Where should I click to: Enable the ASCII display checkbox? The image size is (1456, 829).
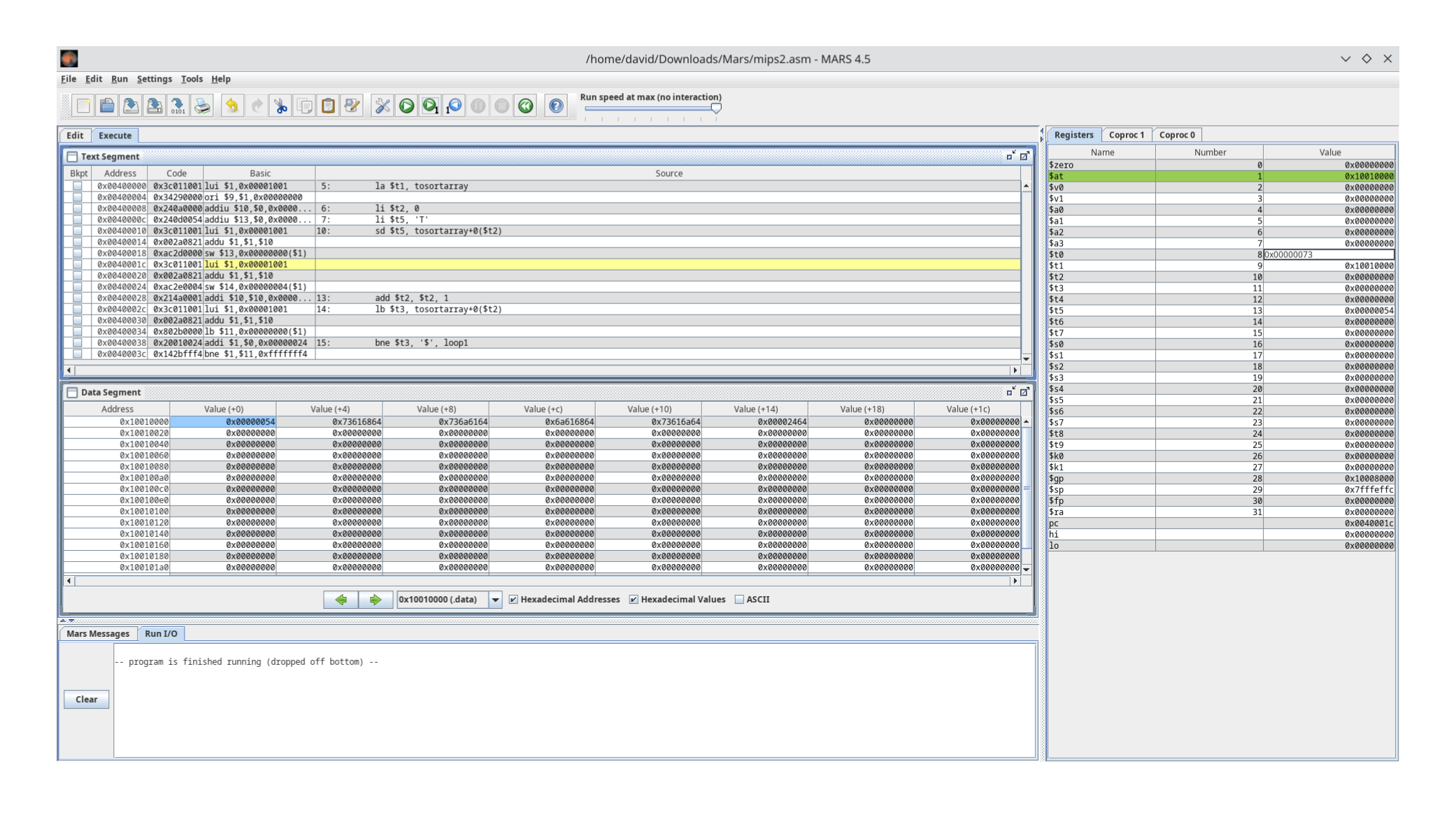tap(739, 599)
